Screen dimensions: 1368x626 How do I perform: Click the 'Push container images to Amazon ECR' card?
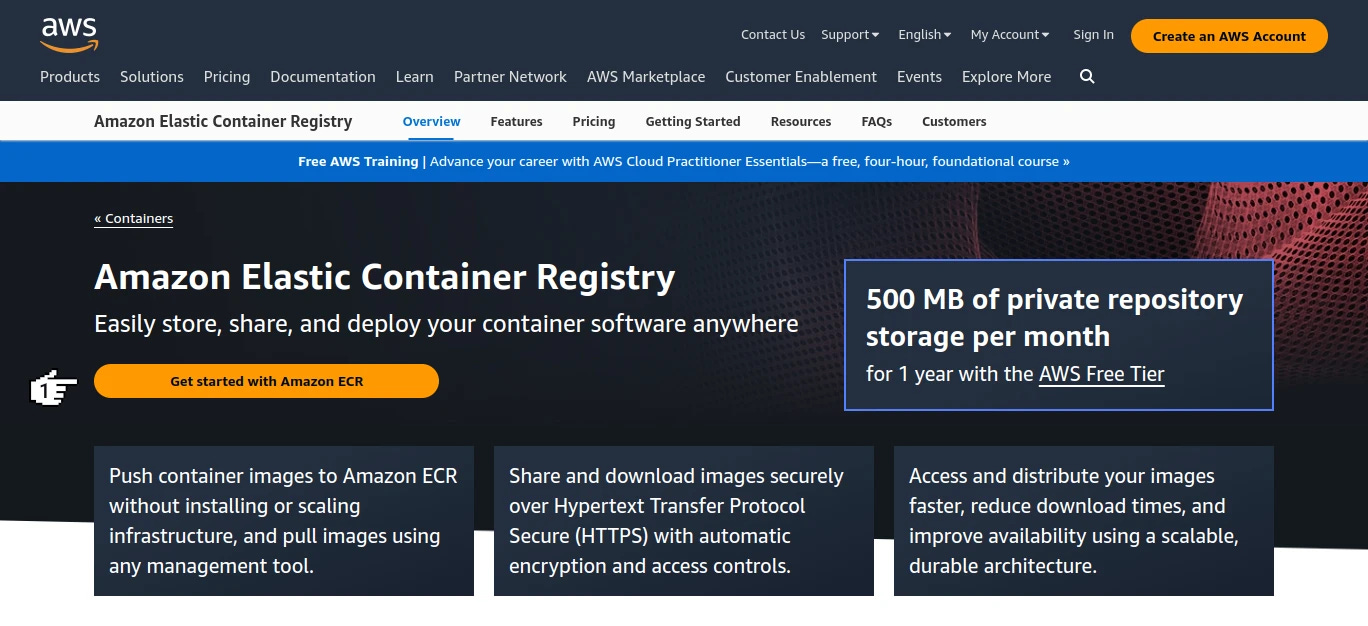click(284, 521)
